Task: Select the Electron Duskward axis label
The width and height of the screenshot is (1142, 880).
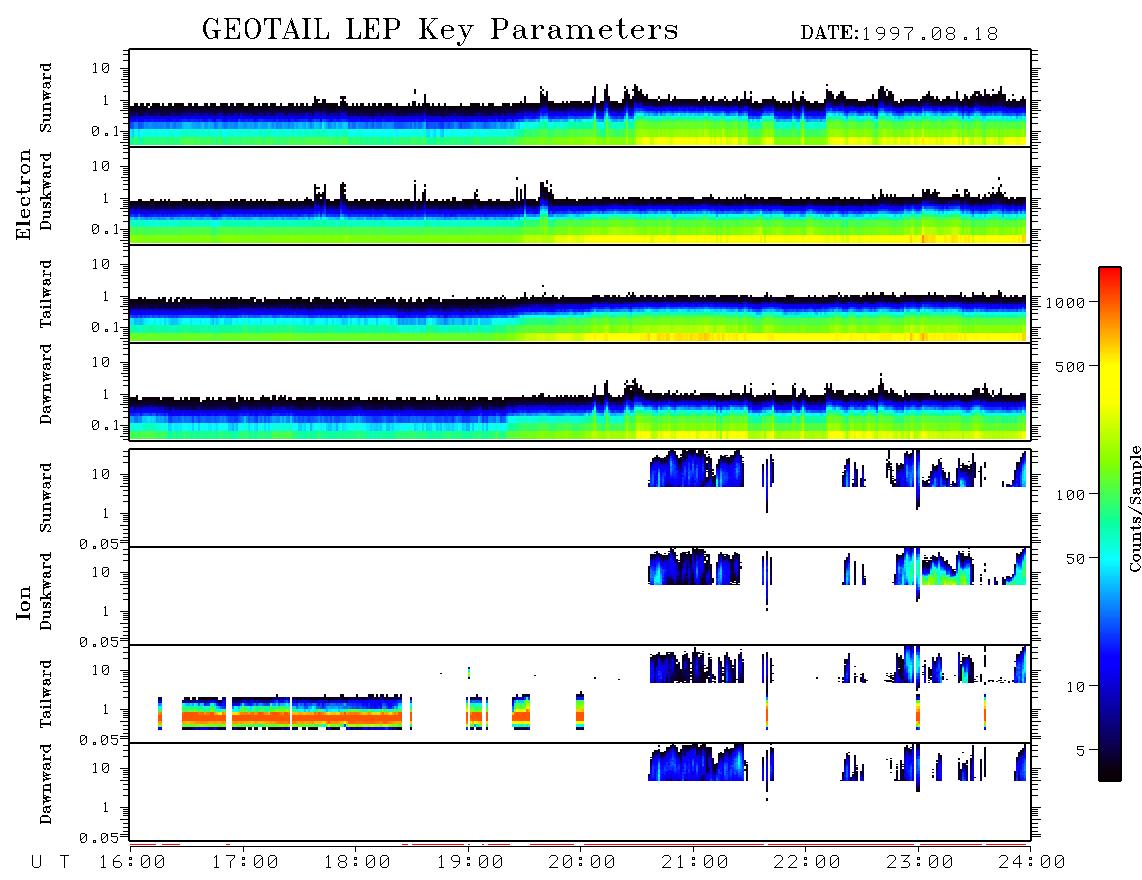Action: tap(46, 191)
